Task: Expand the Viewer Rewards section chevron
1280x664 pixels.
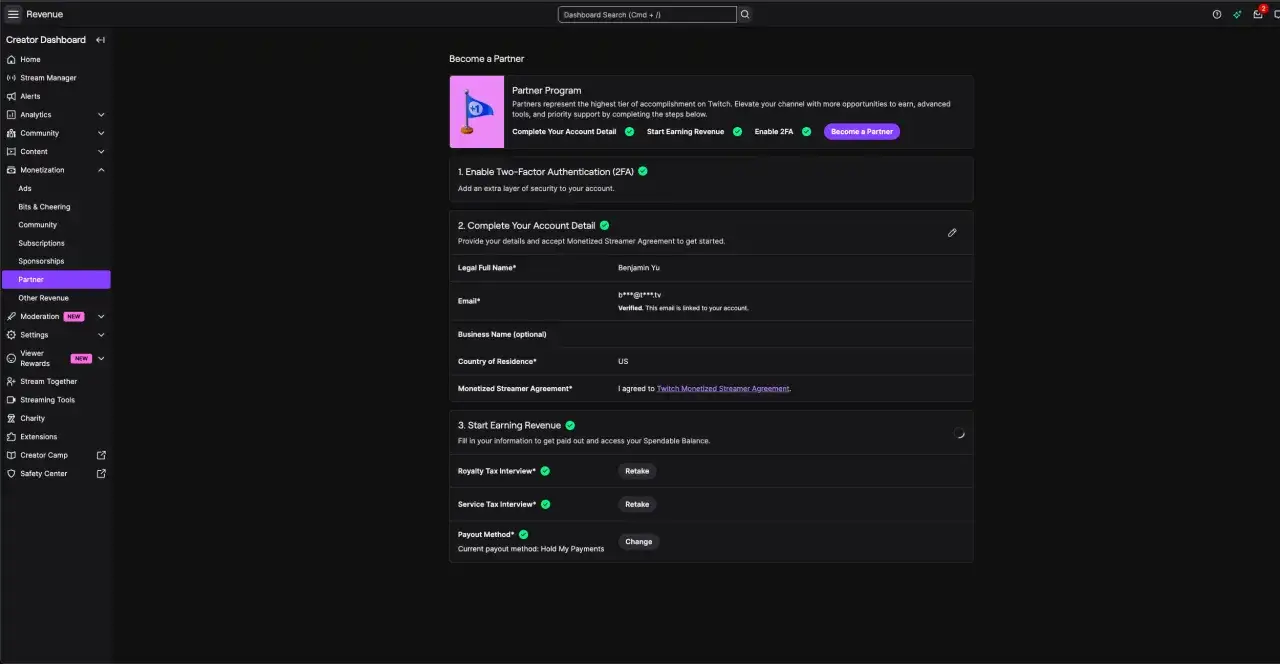Action: (x=101, y=358)
